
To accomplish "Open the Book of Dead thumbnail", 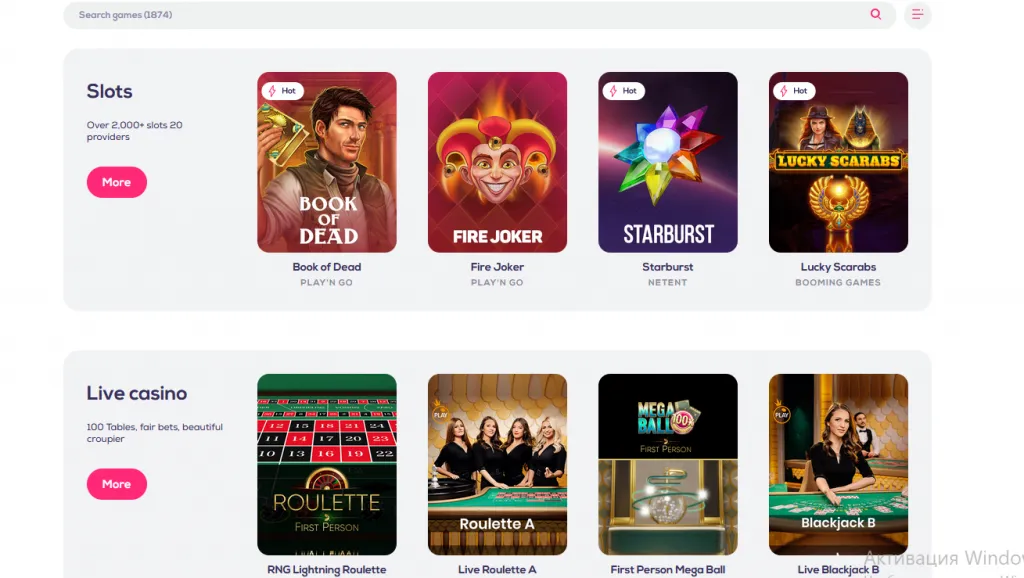I will (x=327, y=162).
